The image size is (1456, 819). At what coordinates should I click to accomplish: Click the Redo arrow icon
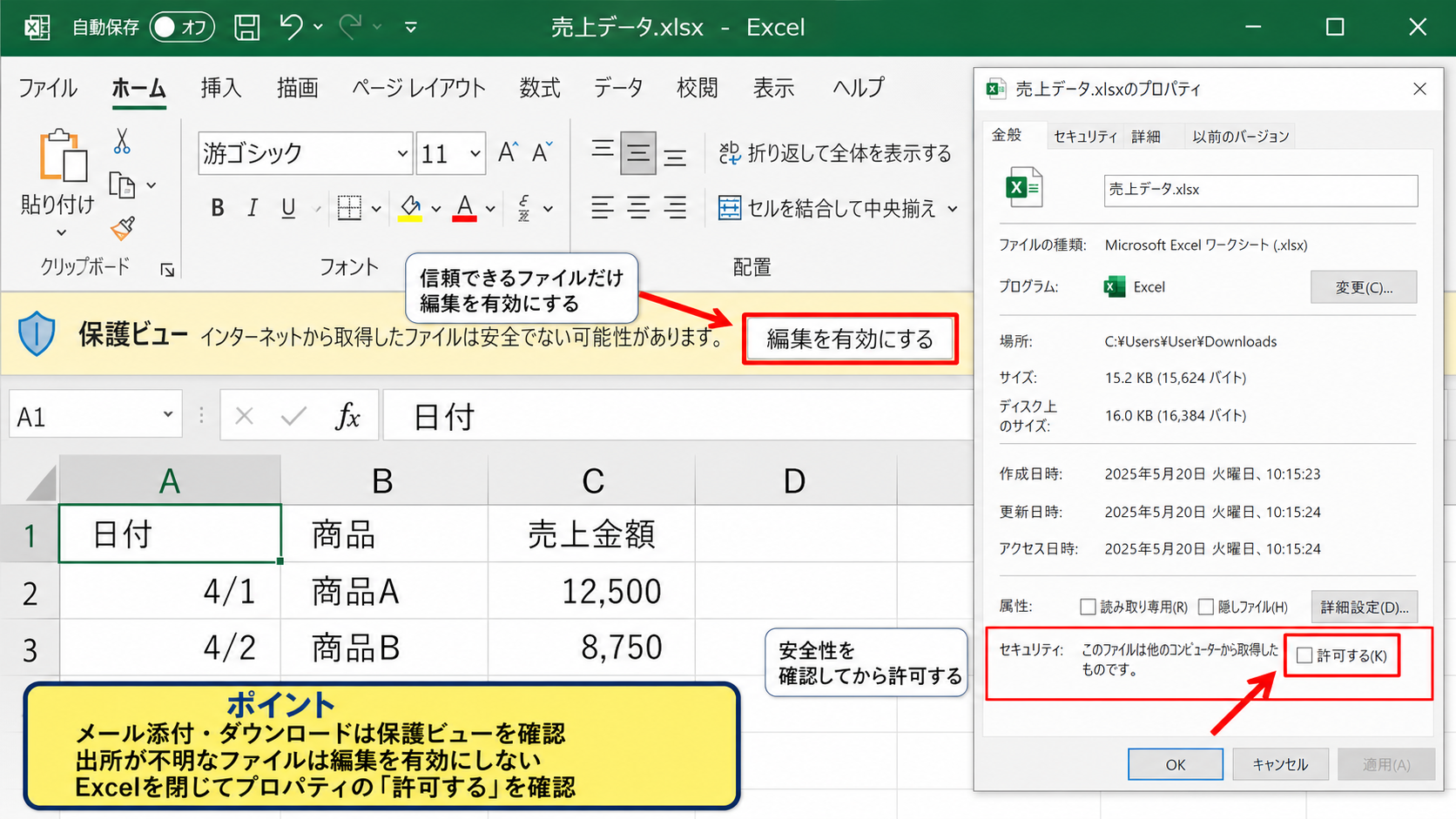tap(351, 26)
